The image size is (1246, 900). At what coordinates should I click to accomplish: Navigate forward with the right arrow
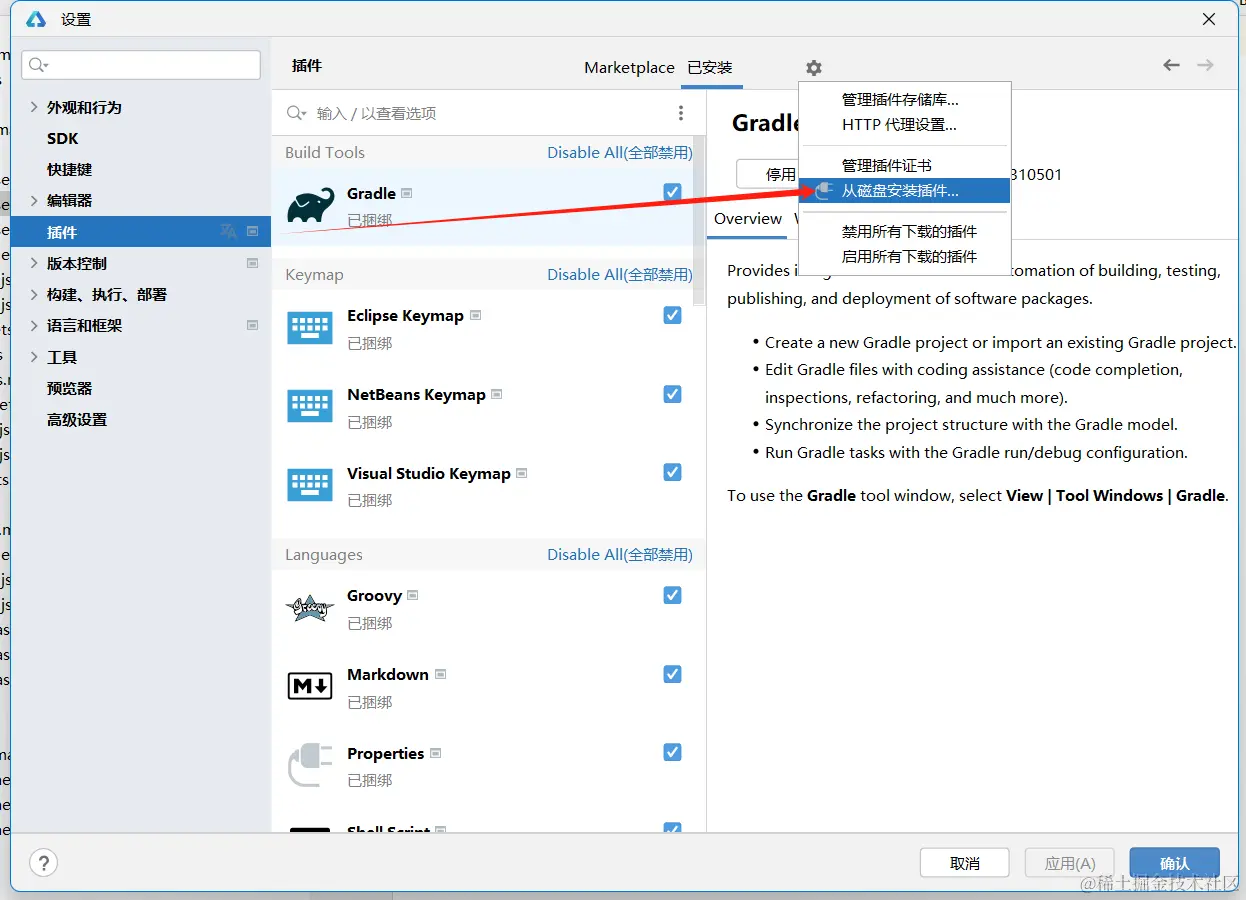point(1205,65)
